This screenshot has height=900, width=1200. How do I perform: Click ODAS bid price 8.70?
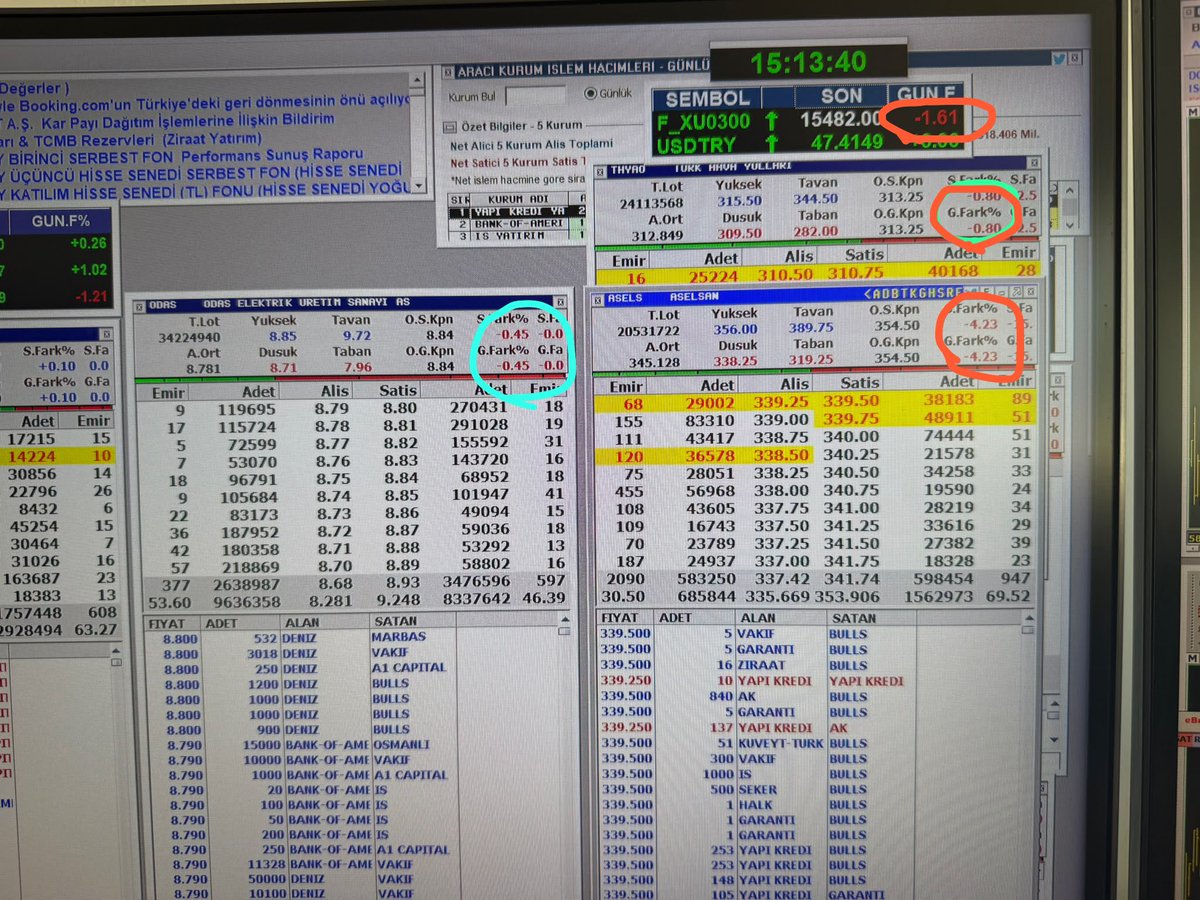[333, 564]
